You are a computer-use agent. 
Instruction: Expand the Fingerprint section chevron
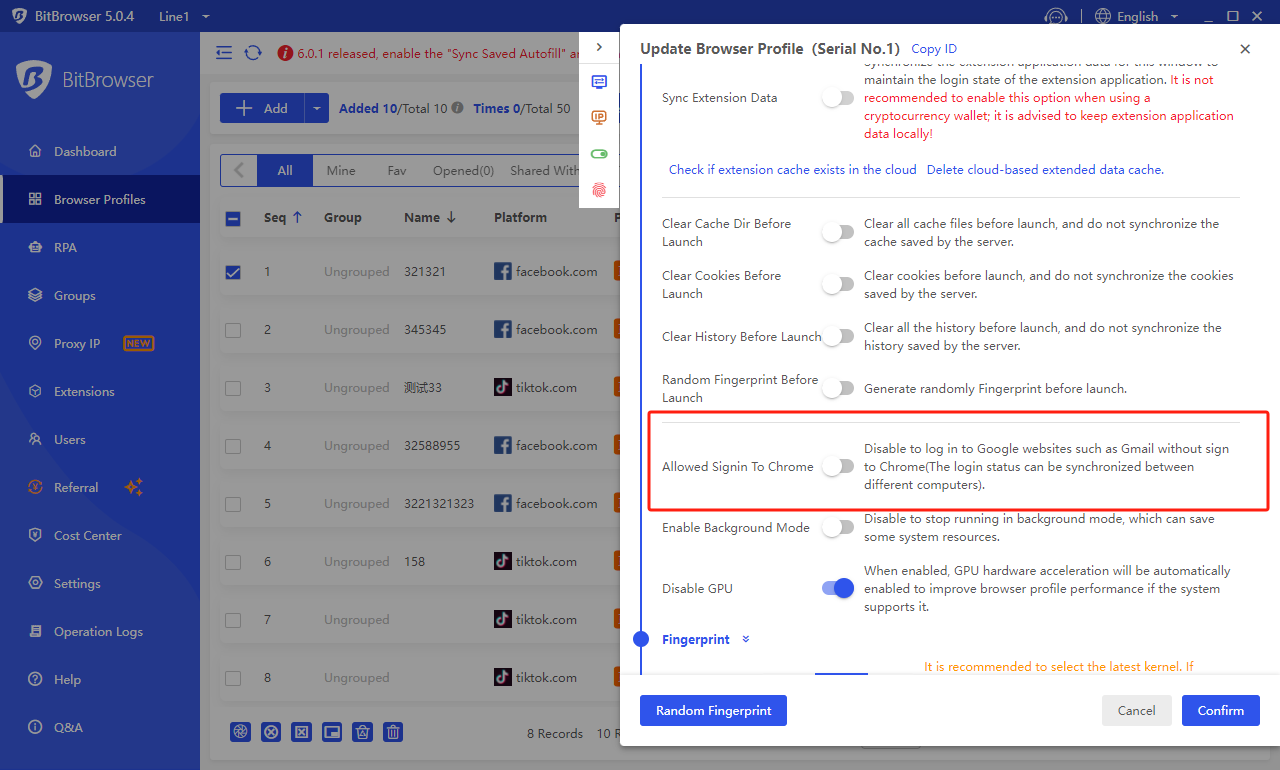(746, 639)
